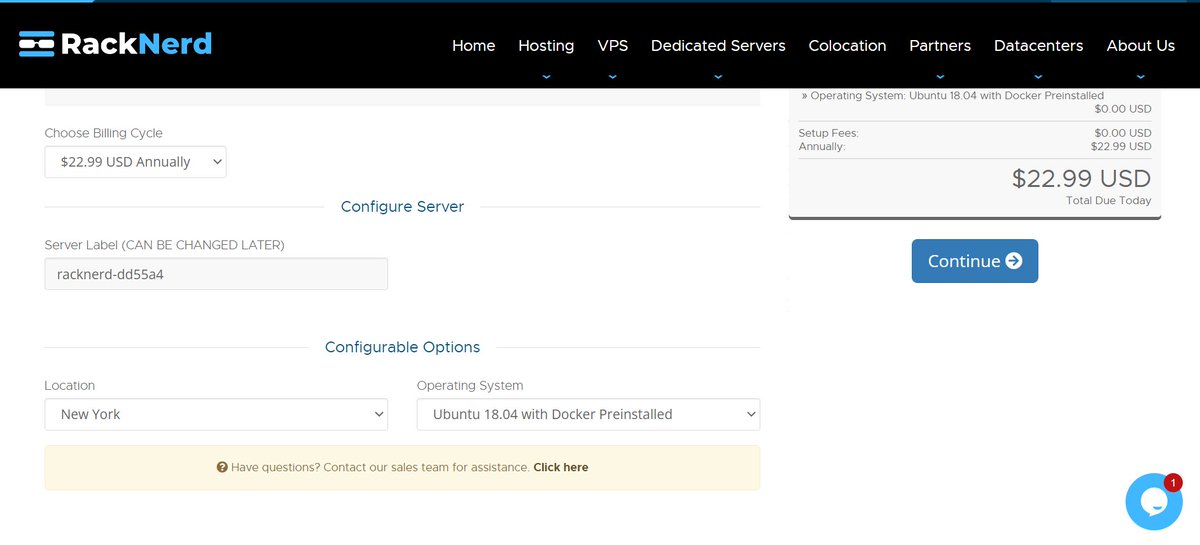
Task: Open the About Us menu
Action: (x=1140, y=45)
